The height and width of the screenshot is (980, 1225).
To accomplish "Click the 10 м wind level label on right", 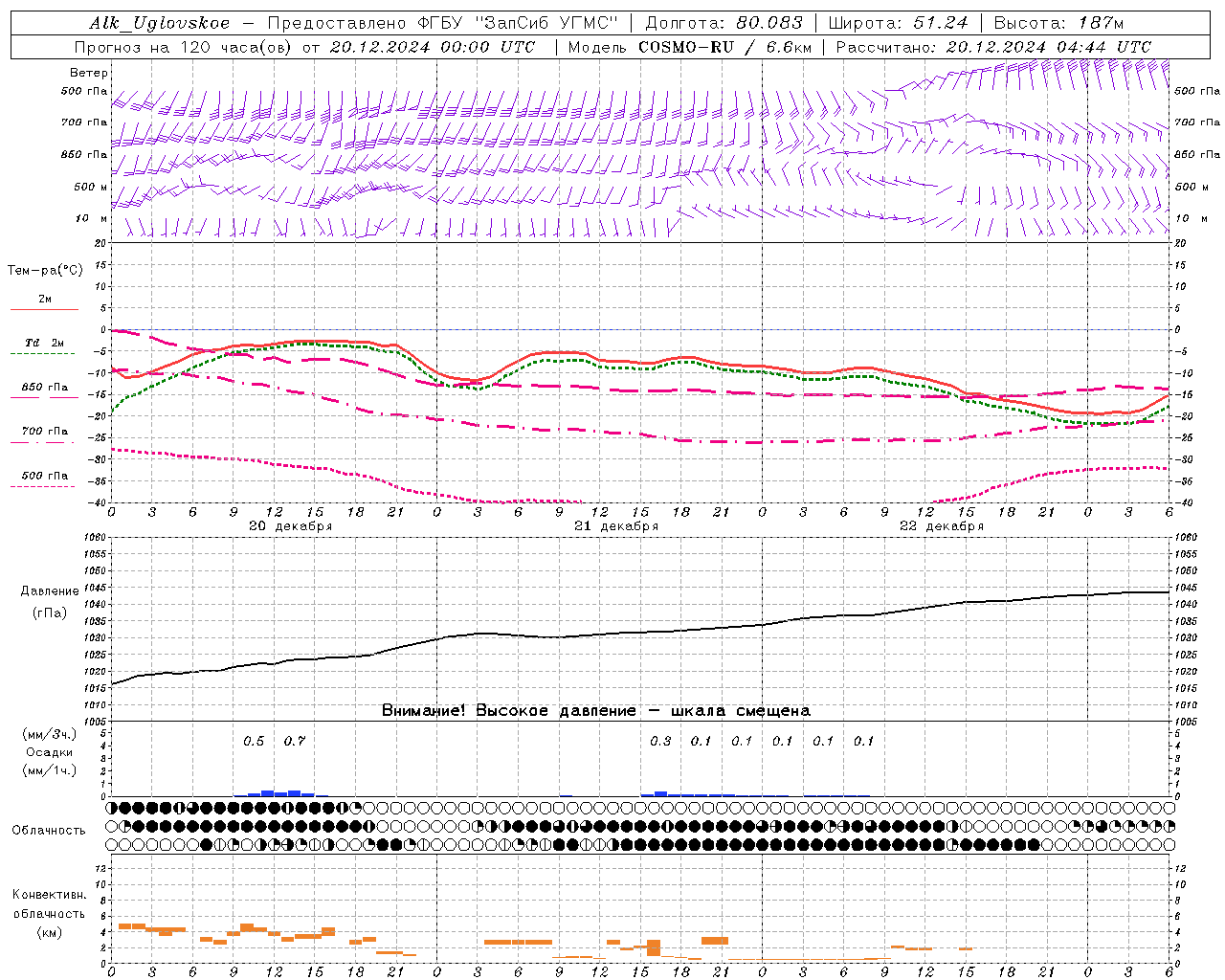I will 1192,218.
